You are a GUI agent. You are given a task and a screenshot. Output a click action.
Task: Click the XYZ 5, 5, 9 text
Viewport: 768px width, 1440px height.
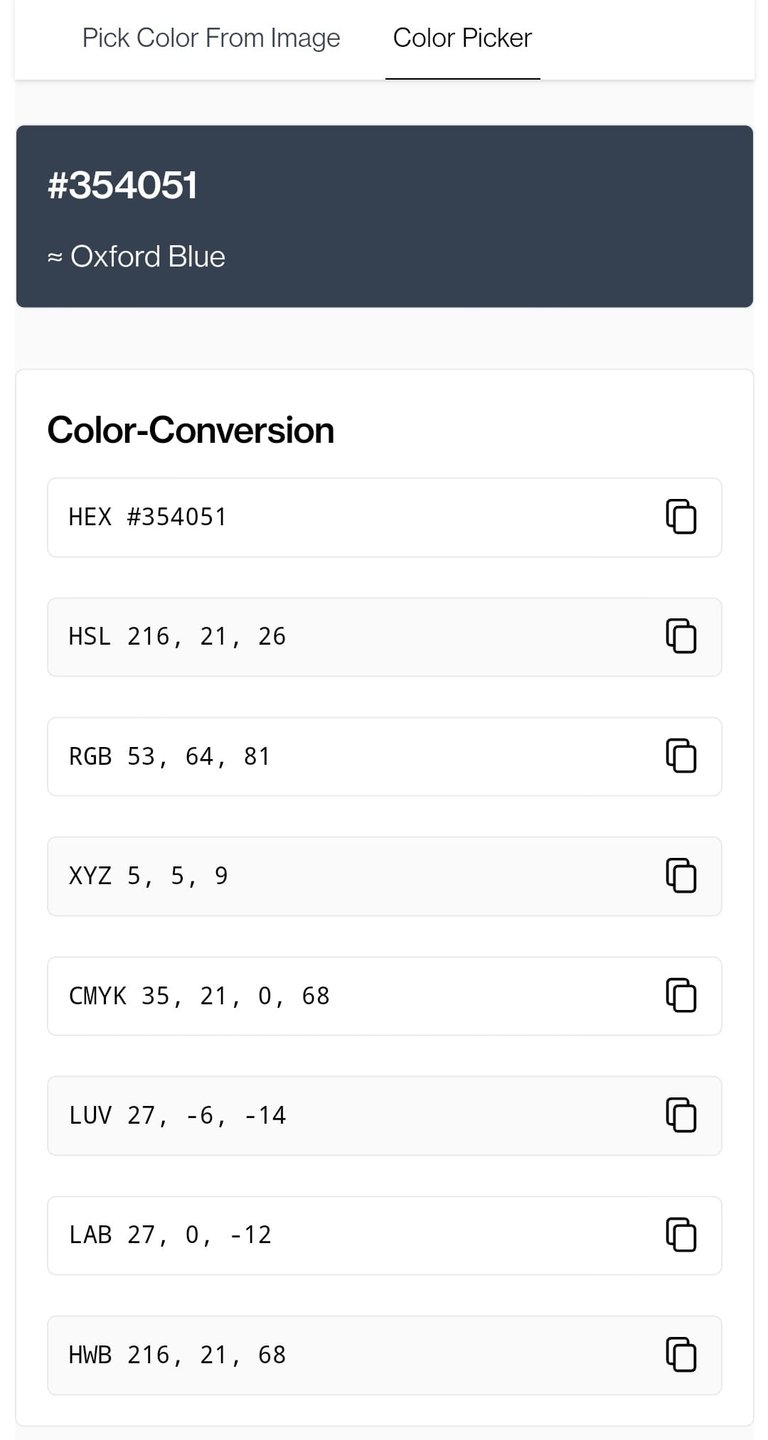(148, 876)
